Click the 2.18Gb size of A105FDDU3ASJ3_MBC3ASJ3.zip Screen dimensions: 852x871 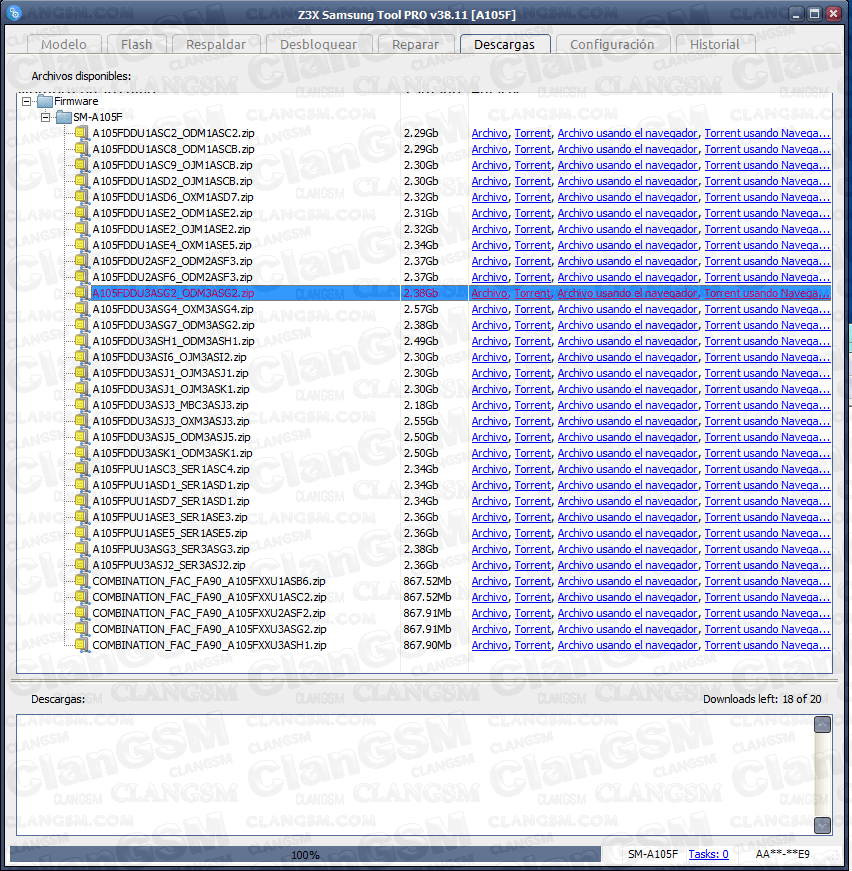pos(421,405)
